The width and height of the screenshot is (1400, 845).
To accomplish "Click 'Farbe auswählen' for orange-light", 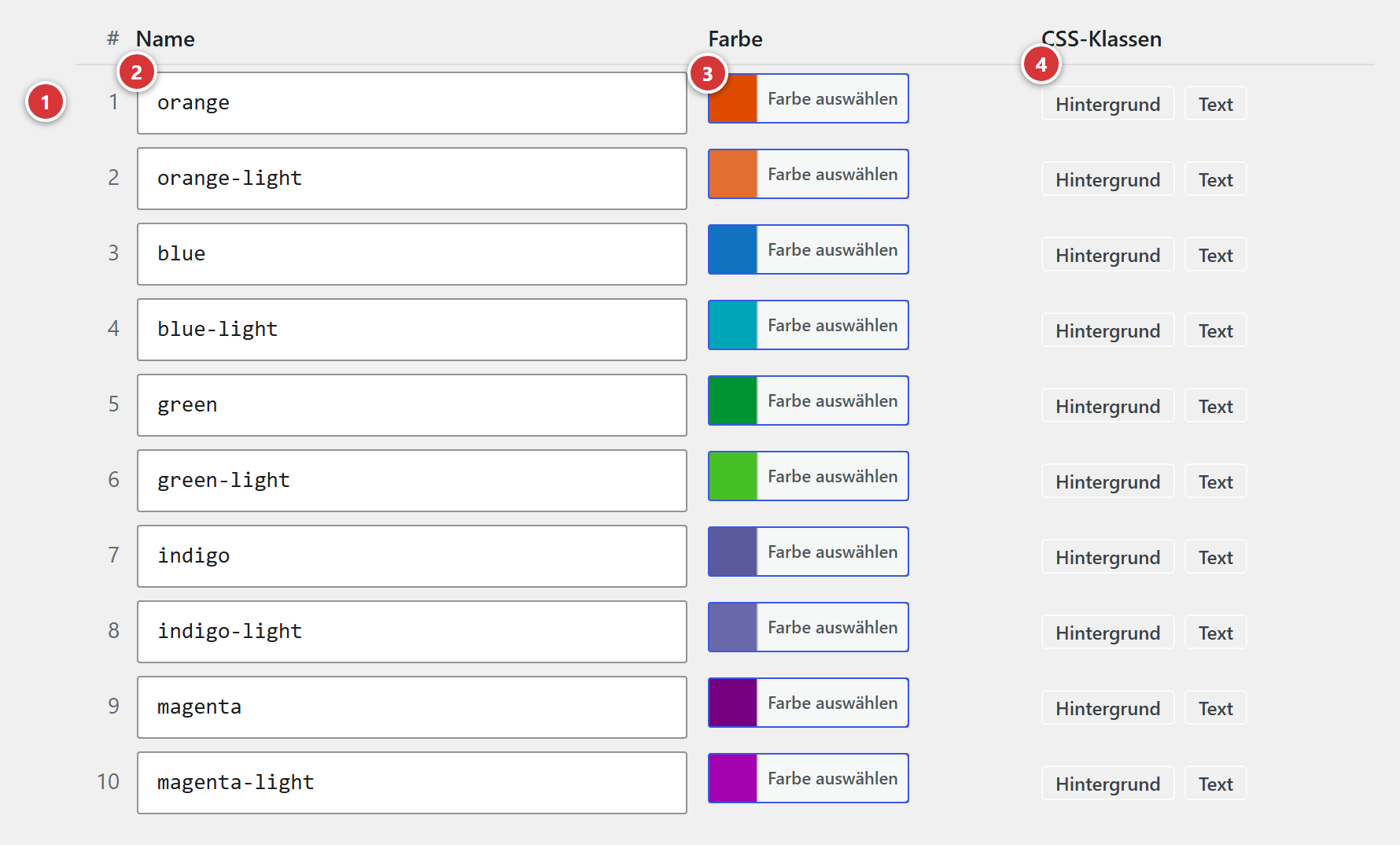I will tap(832, 174).
